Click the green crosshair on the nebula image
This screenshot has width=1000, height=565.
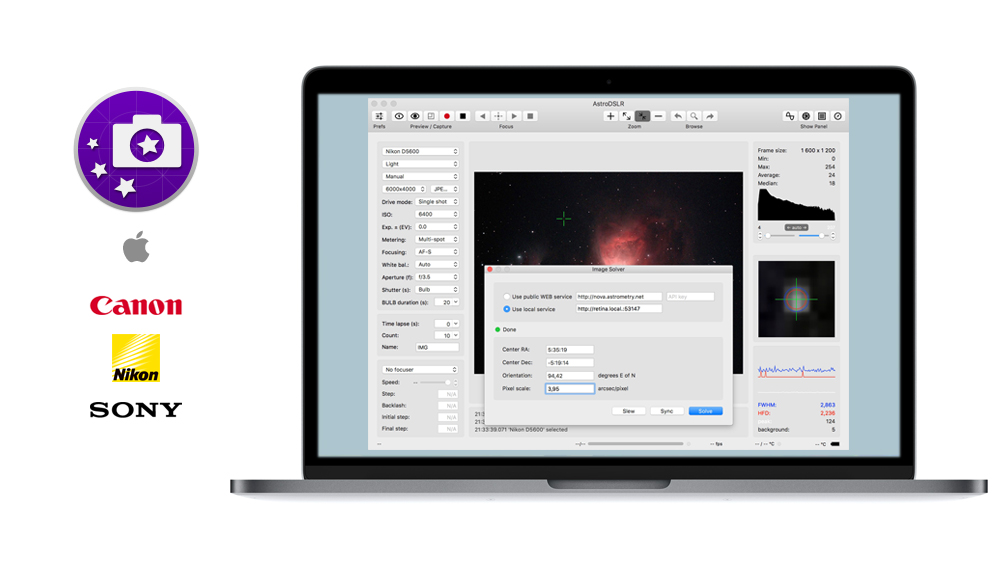pos(564,219)
